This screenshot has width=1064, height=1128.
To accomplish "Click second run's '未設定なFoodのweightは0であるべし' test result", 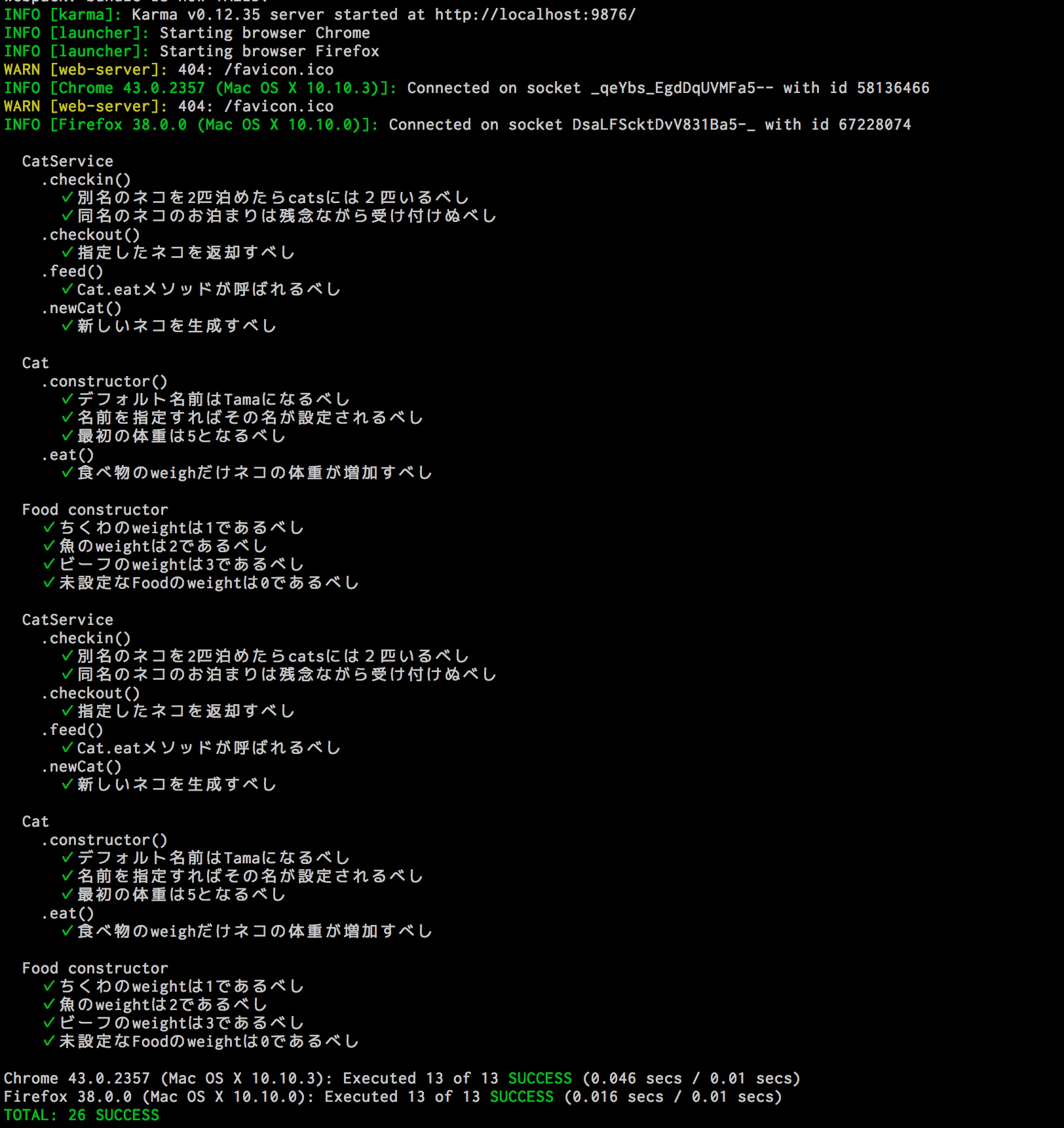I will pos(201,1042).
